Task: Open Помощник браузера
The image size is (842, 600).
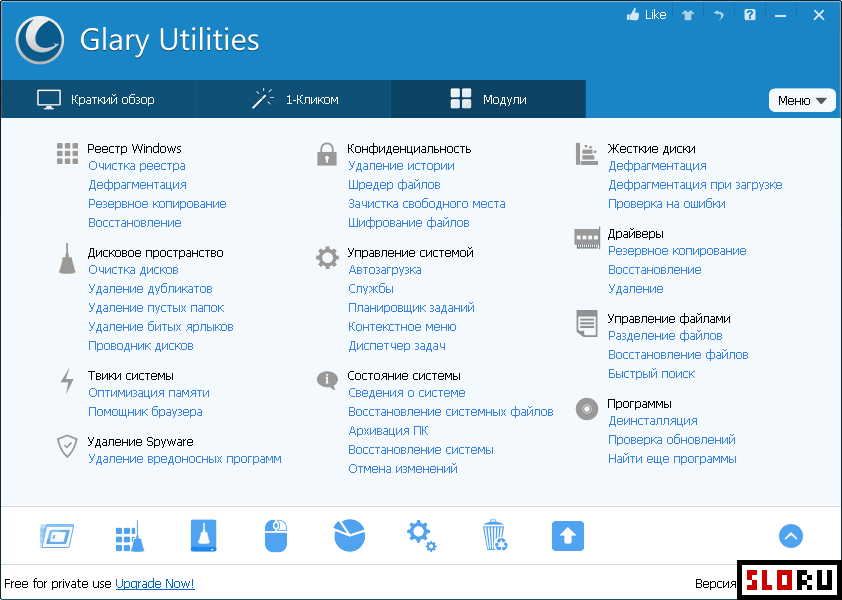Action: coord(145,412)
